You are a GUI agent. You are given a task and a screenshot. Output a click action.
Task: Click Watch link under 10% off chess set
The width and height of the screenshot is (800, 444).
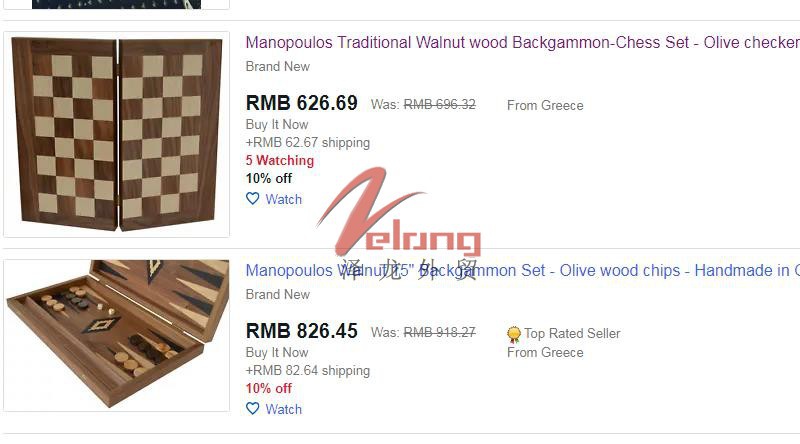click(284, 199)
